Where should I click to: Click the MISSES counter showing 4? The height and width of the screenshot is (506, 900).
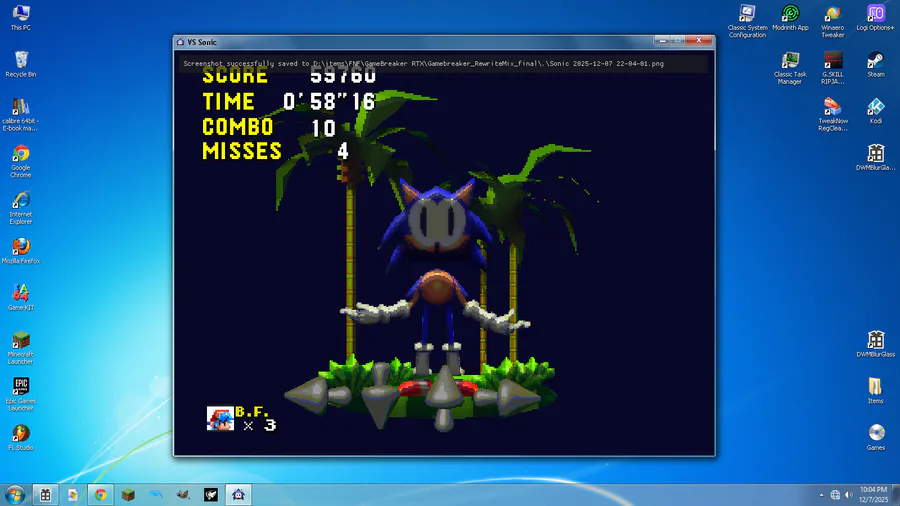point(276,151)
